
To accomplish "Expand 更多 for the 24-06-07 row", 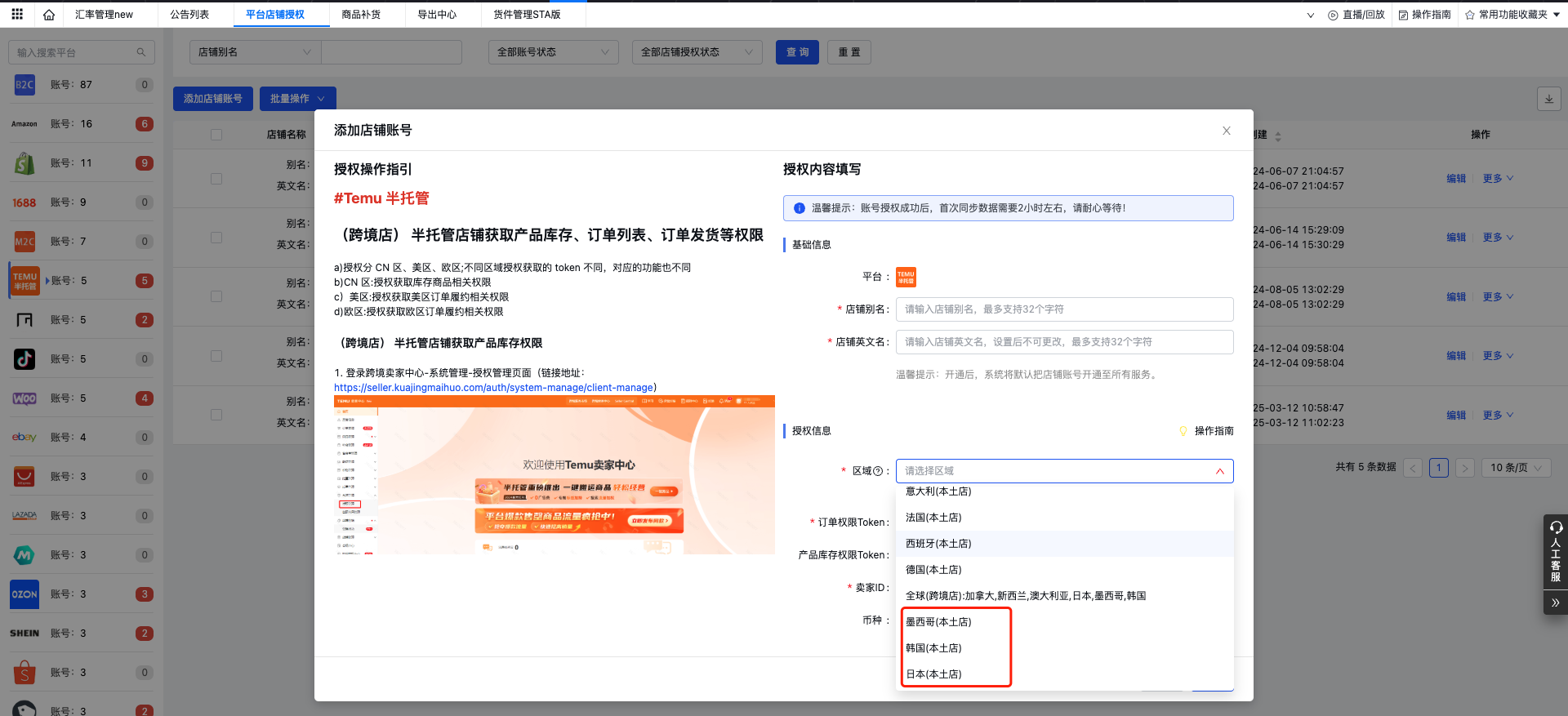I will point(1498,178).
